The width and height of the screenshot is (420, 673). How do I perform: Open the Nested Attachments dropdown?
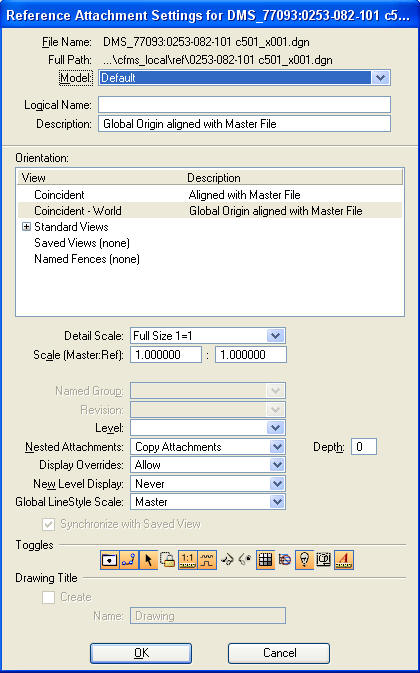click(208, 446)
